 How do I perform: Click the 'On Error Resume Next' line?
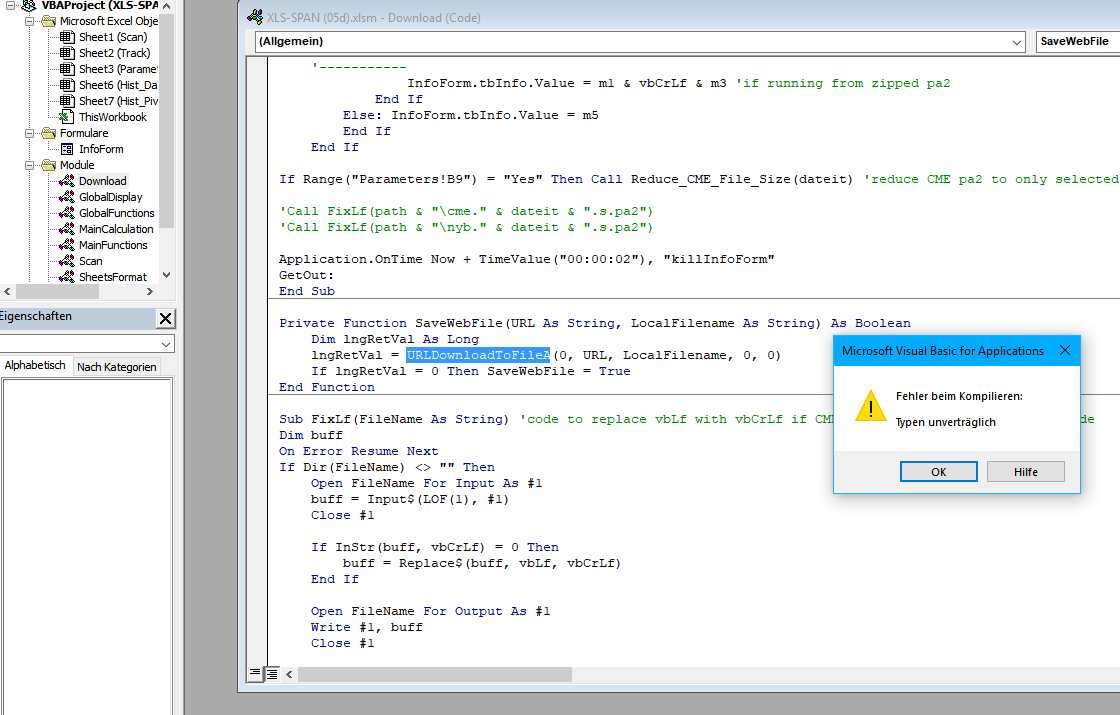pos(359,451)
